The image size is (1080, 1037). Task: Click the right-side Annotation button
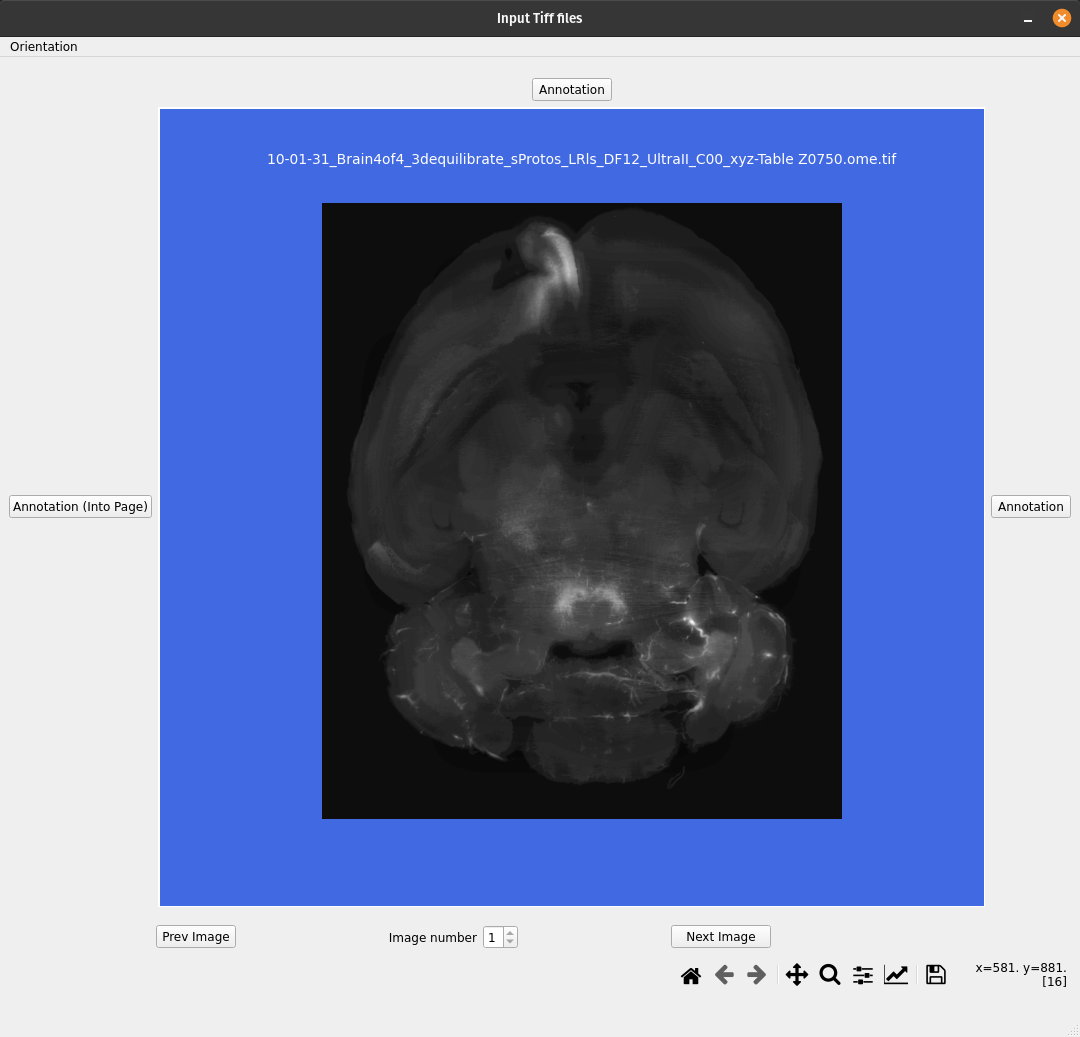pos(1030,507)
